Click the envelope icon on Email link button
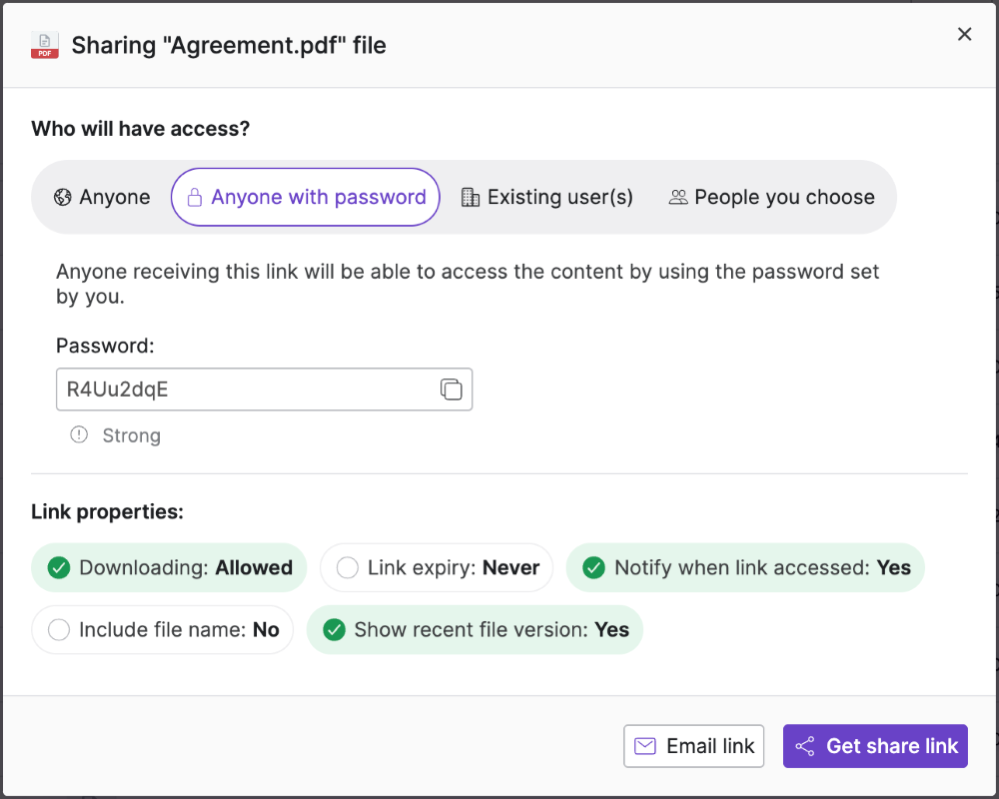 coord(645,746)
